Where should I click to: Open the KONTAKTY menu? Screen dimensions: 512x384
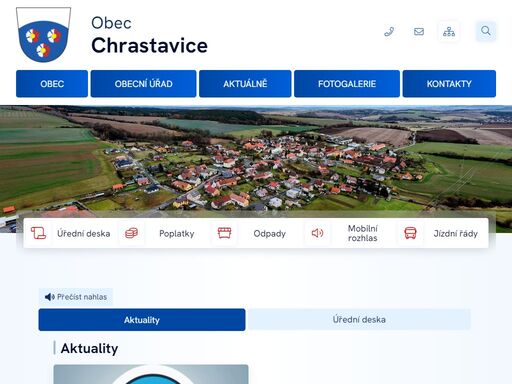[x=449, y=84]
